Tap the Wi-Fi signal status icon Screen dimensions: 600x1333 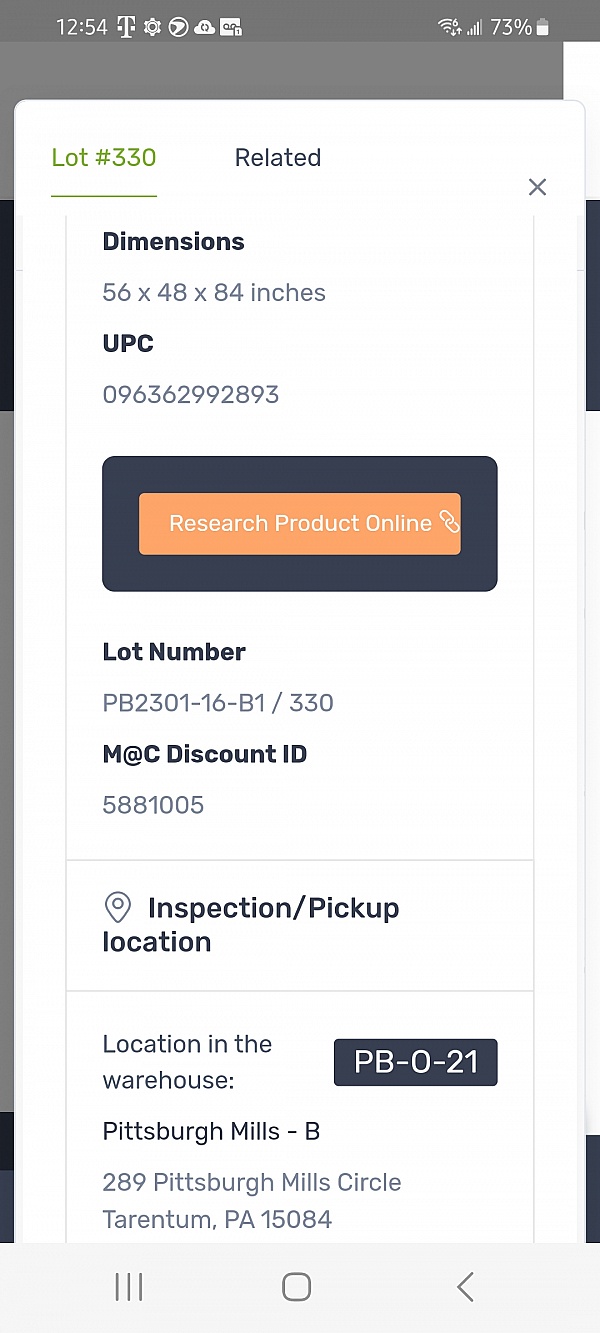pos(450,28)
